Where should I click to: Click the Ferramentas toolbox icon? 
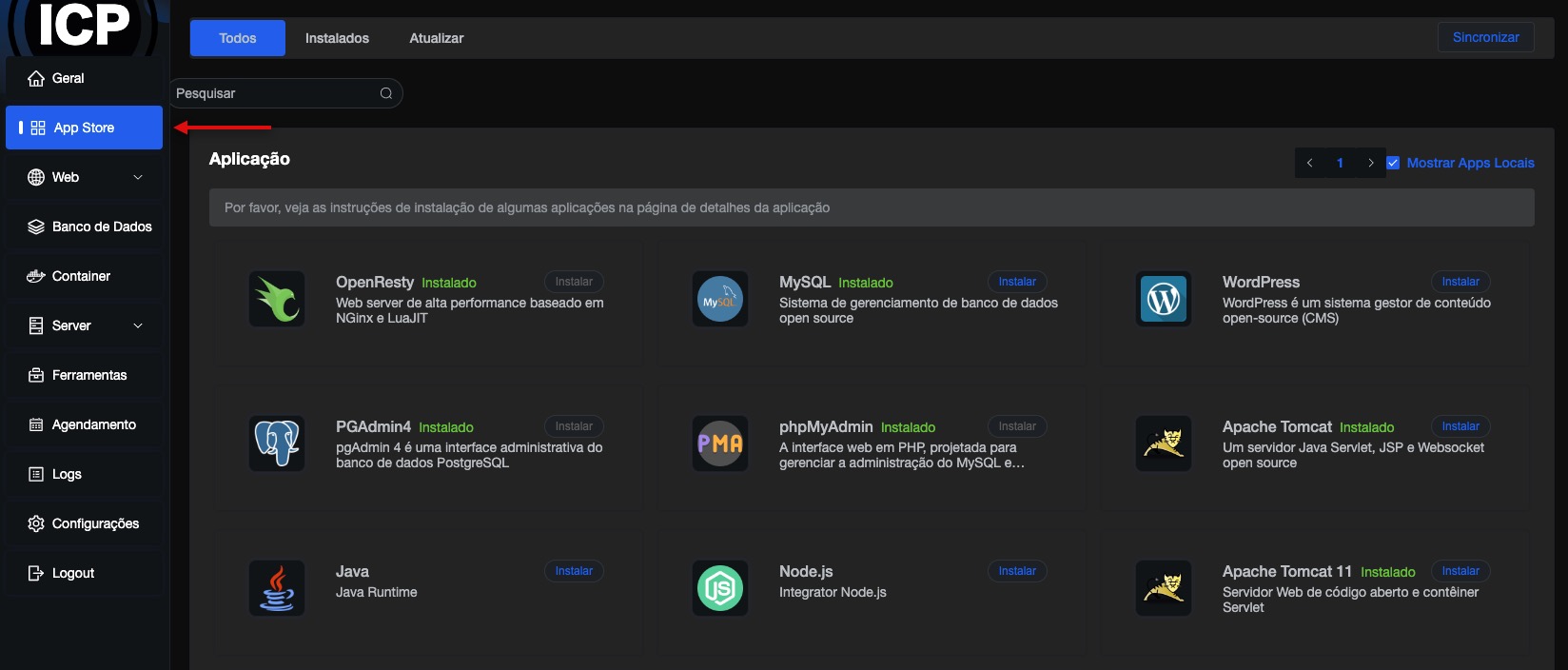click(x=36, y=375)
